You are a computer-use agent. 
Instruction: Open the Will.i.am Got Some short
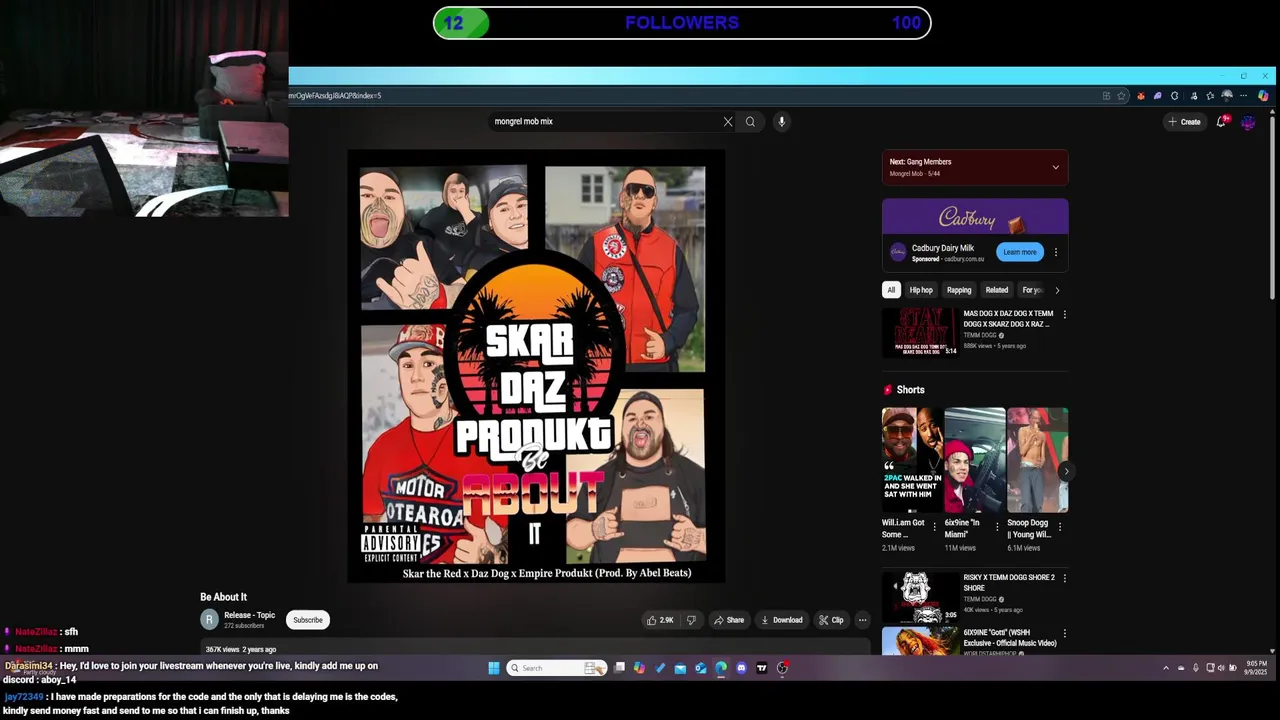point(911,460)
